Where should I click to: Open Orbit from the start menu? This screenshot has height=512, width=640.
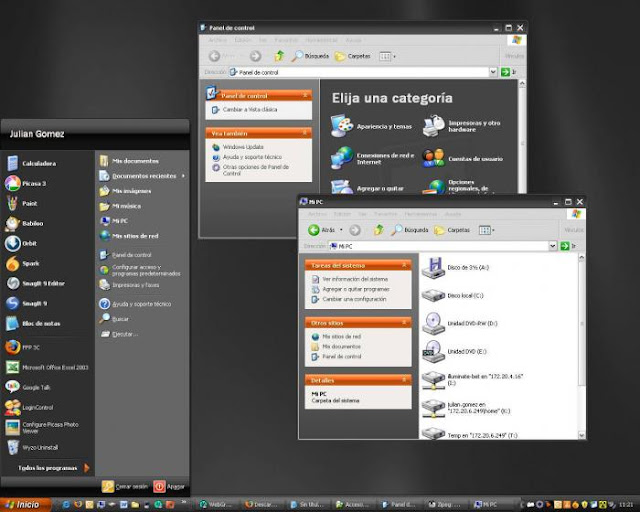click(x=21, y=243)
